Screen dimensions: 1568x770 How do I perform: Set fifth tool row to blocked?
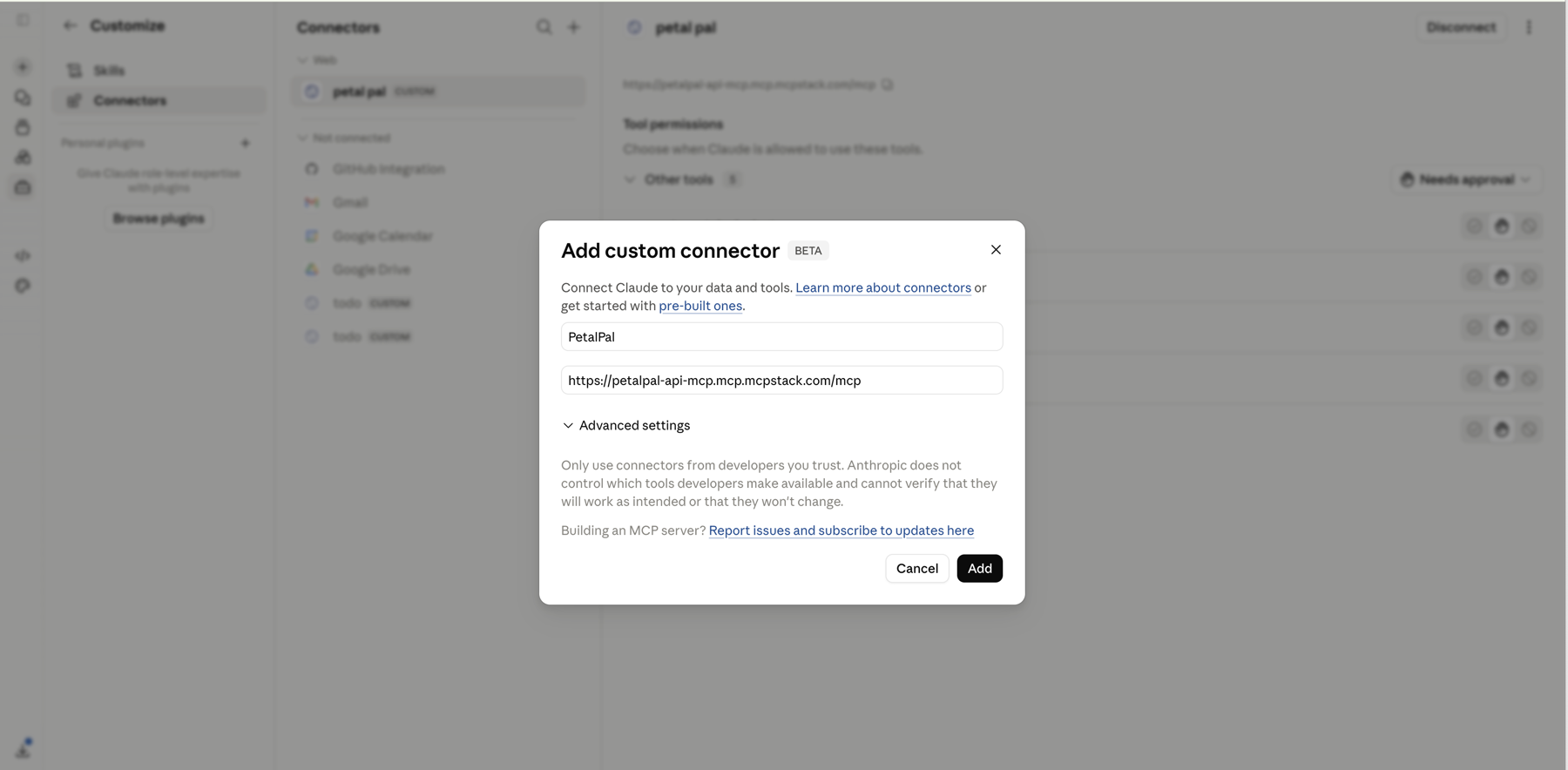tap(1530, 429)
